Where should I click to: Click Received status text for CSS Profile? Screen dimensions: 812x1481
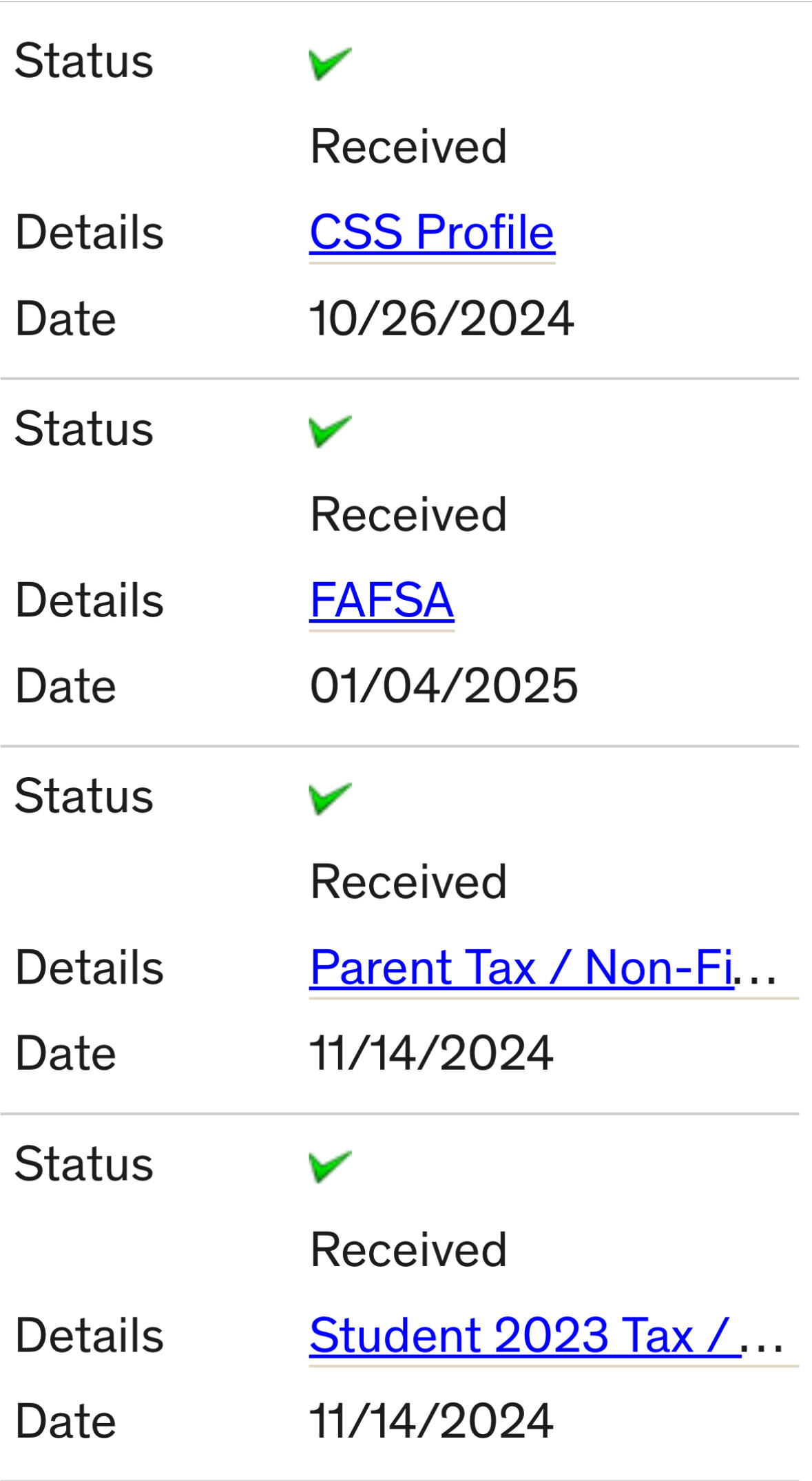[408, 147]
